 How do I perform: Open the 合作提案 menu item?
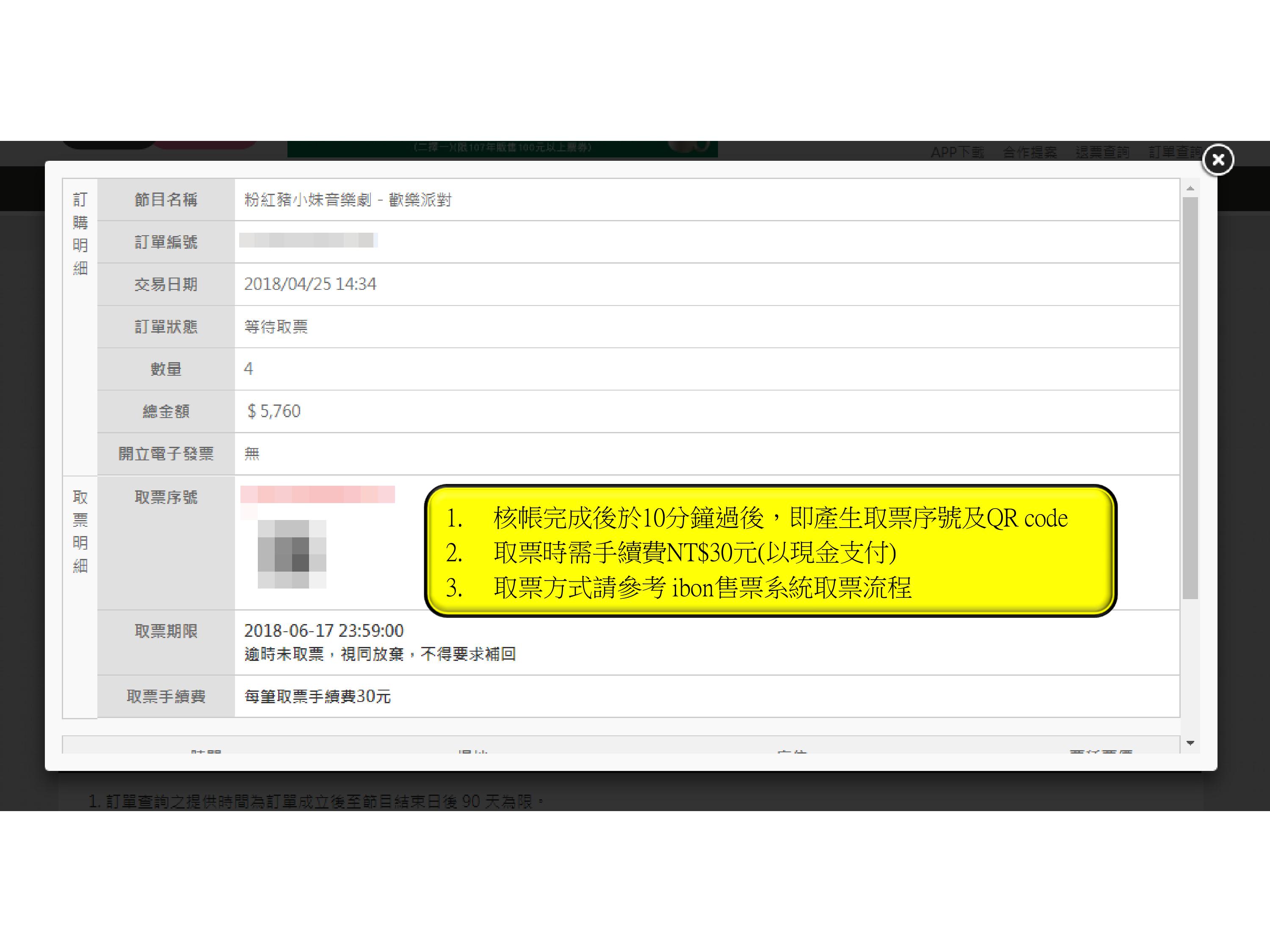1030,152
